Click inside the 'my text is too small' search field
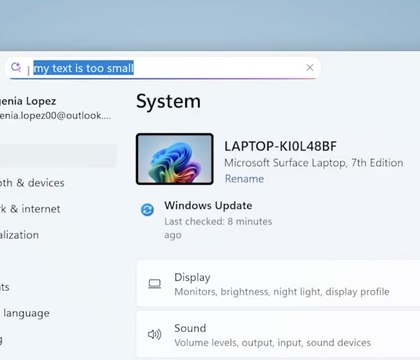Screen dimensions: 420x360 162,68
